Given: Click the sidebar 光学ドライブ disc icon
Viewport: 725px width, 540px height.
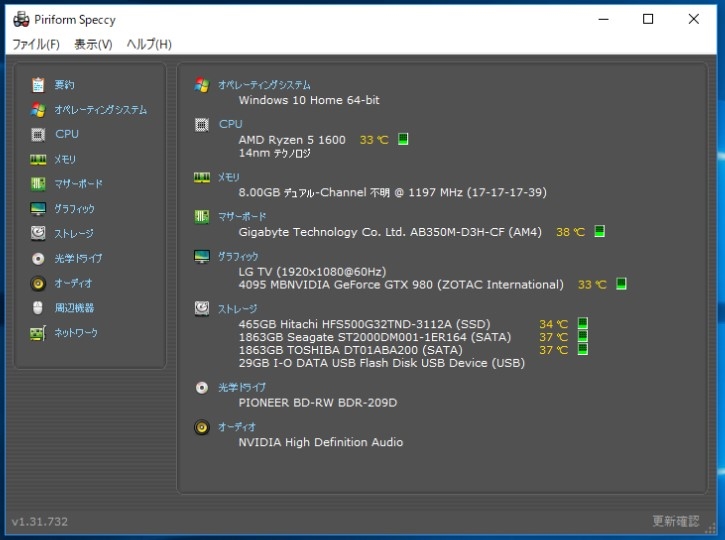Looking at the screenshot, I should point(38,258).
